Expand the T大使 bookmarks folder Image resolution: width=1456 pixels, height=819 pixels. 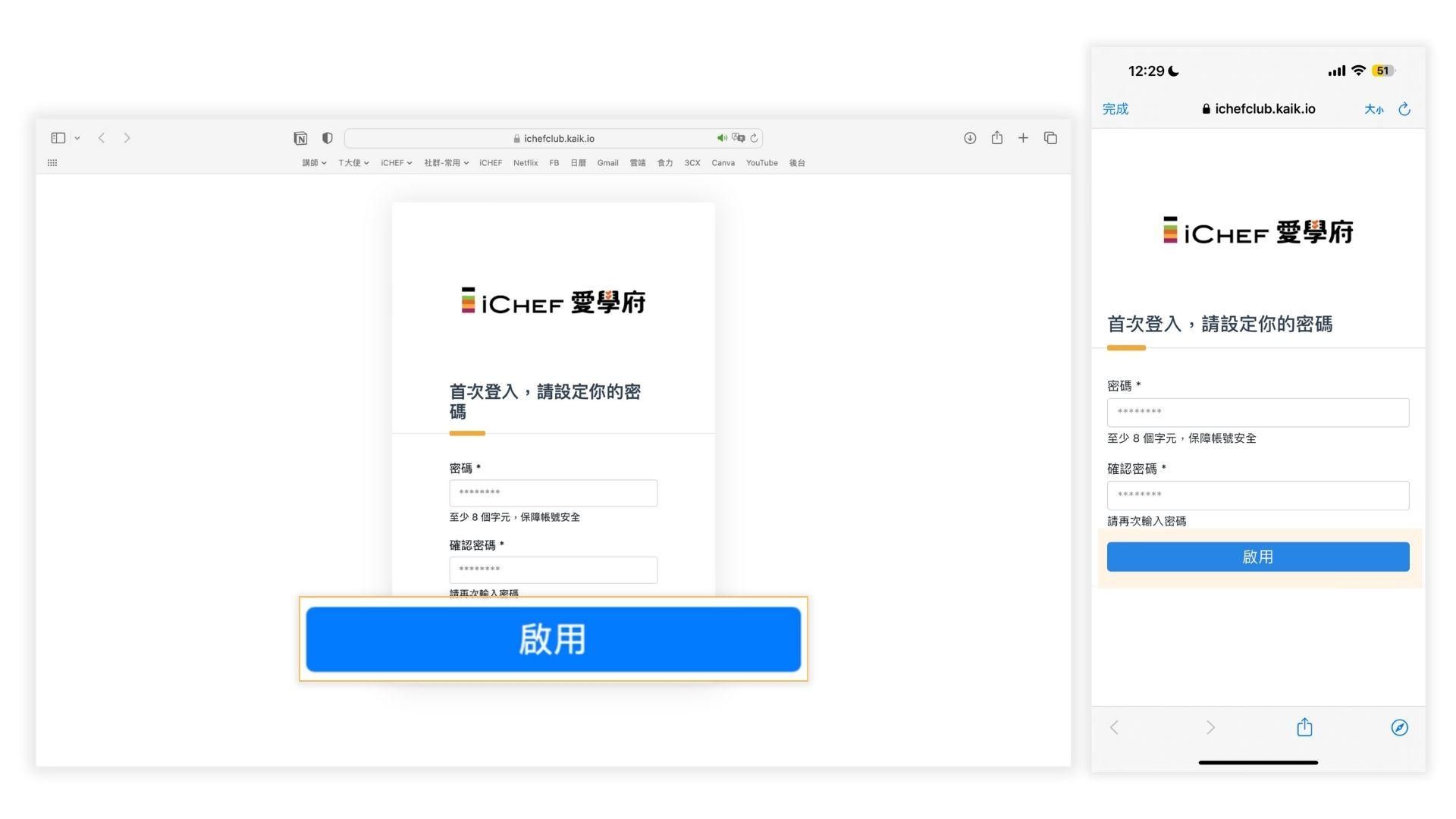click(353, 163)
